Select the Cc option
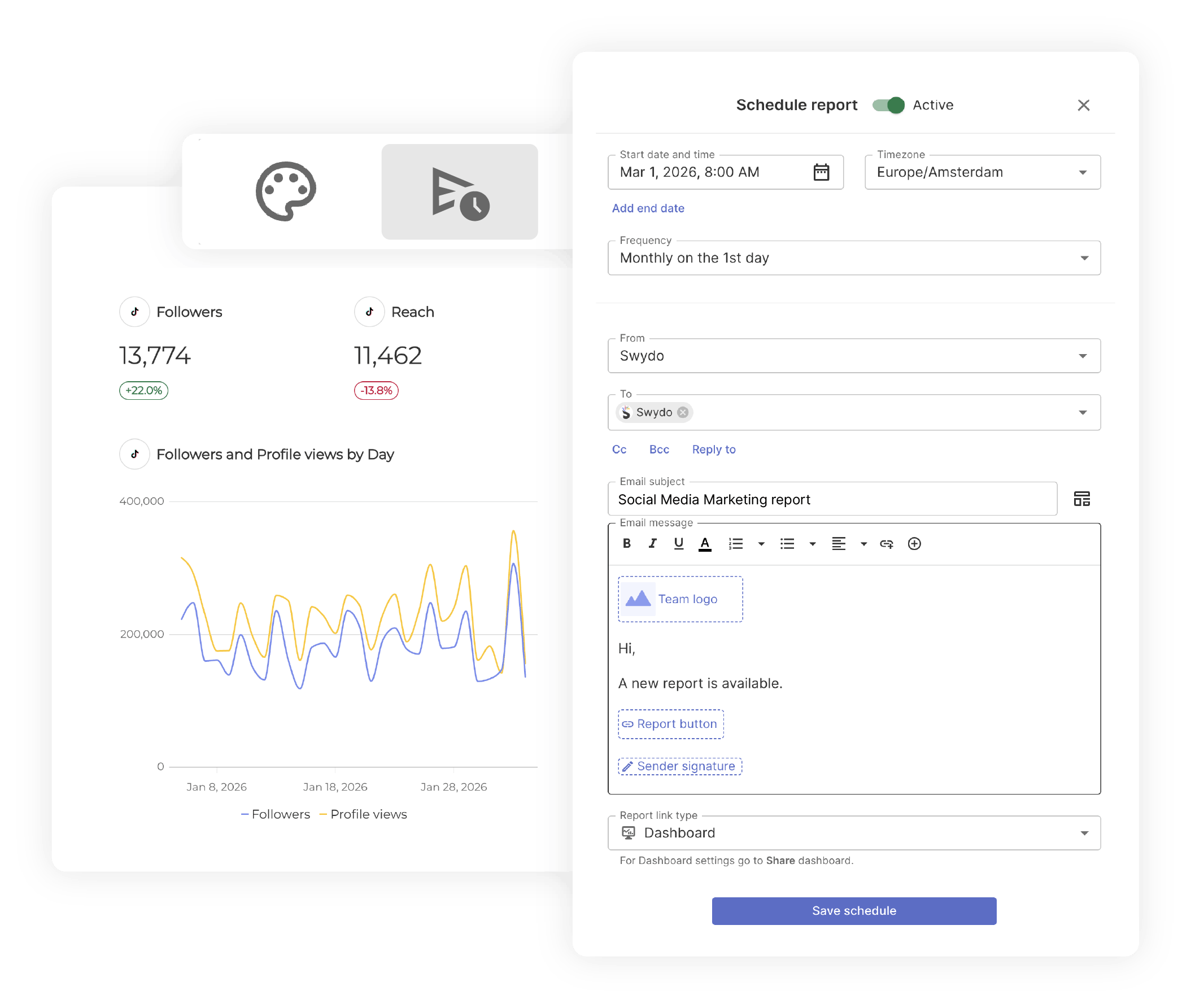1191x1008 pixels. (619, 449)
